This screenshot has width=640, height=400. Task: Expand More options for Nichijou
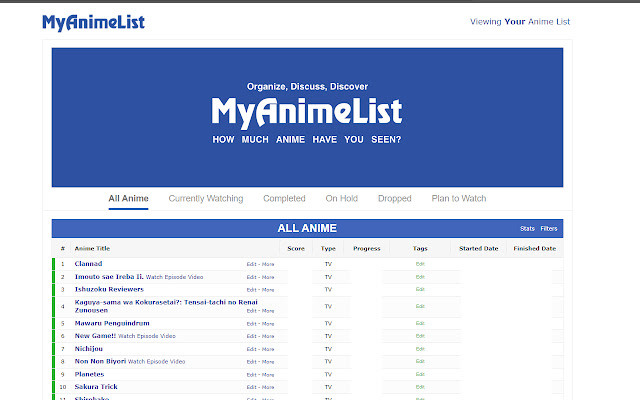point(268,349)
